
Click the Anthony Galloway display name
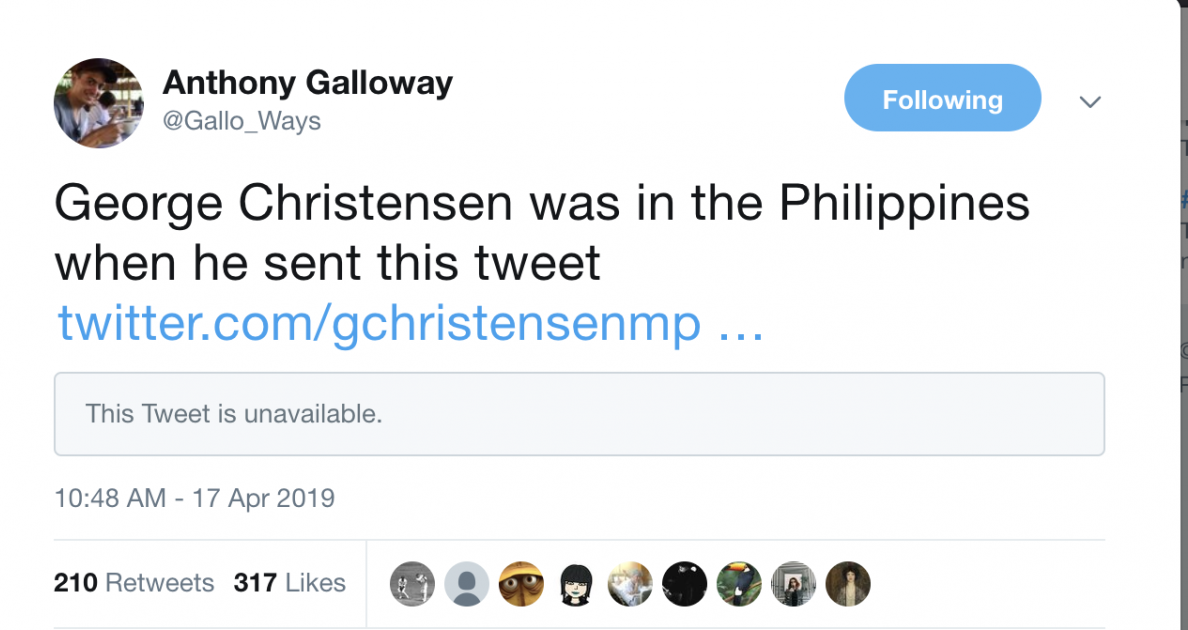(x=307, y=82)
